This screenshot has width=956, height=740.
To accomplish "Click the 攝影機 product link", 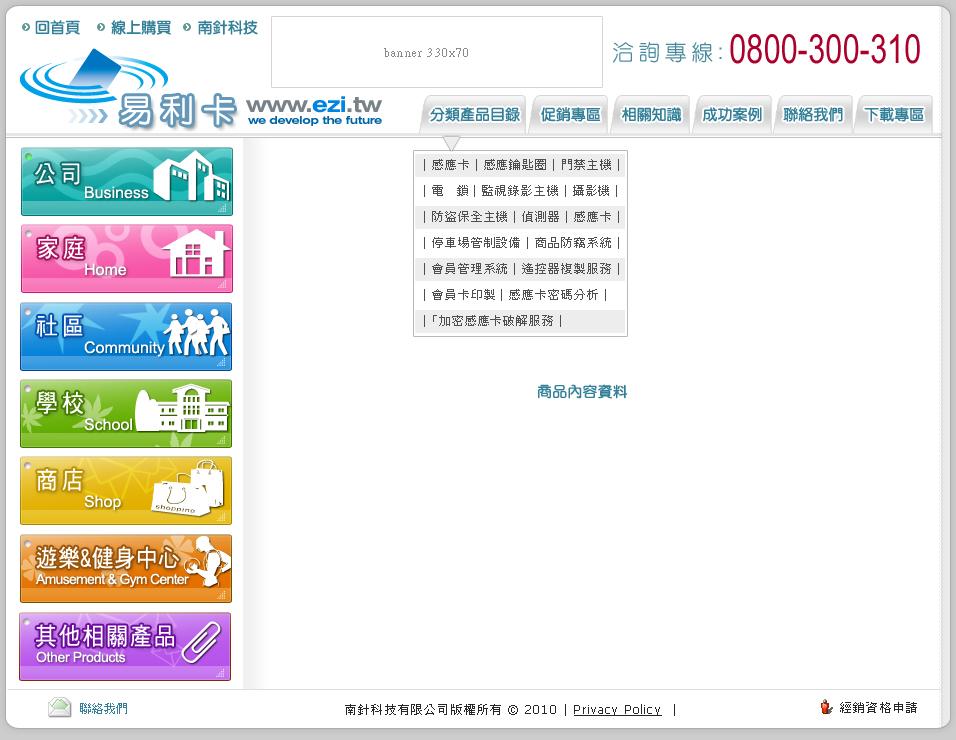I will point(591,191).
